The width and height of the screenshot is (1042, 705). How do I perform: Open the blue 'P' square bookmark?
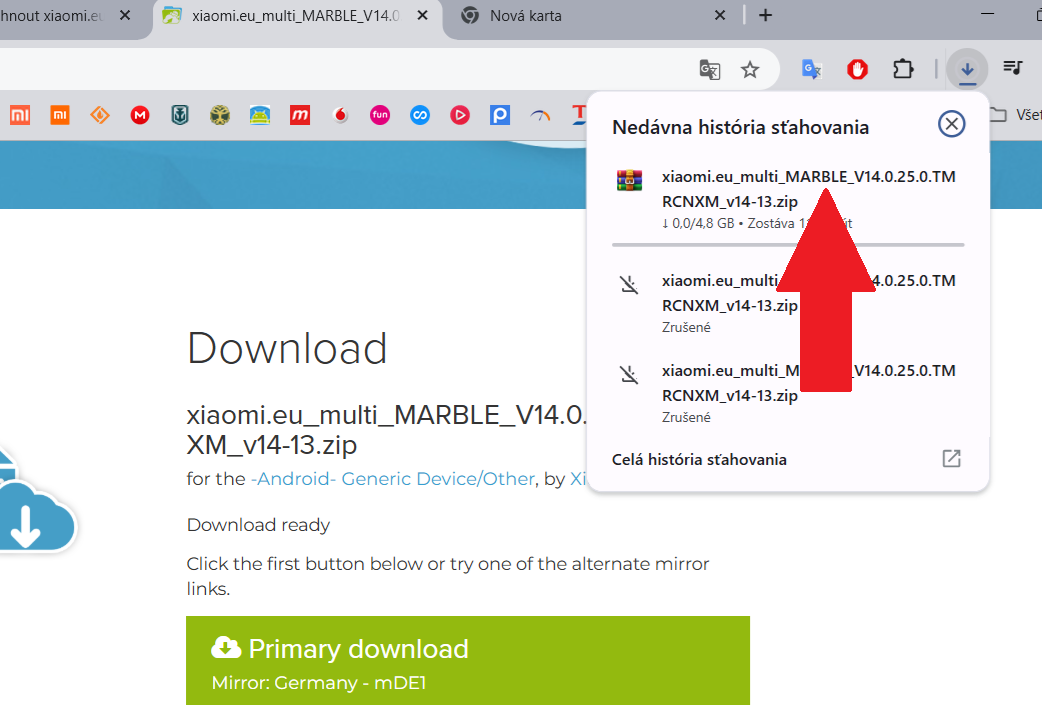tap(500, 115)
